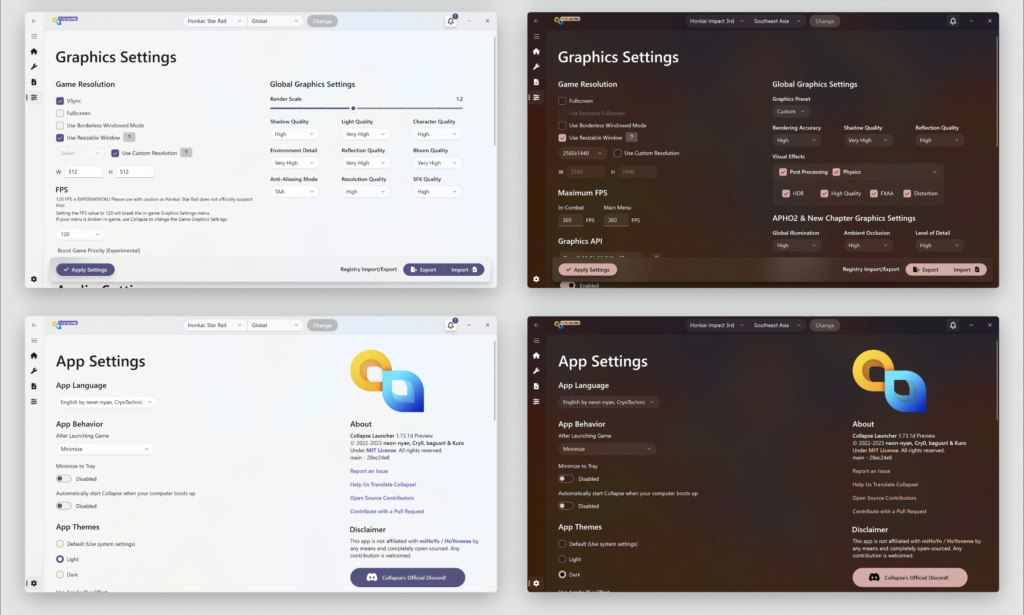
Task: Toggle the hamburger menu in the light Graphics Settings window
Action: click(x=34, y=36)
